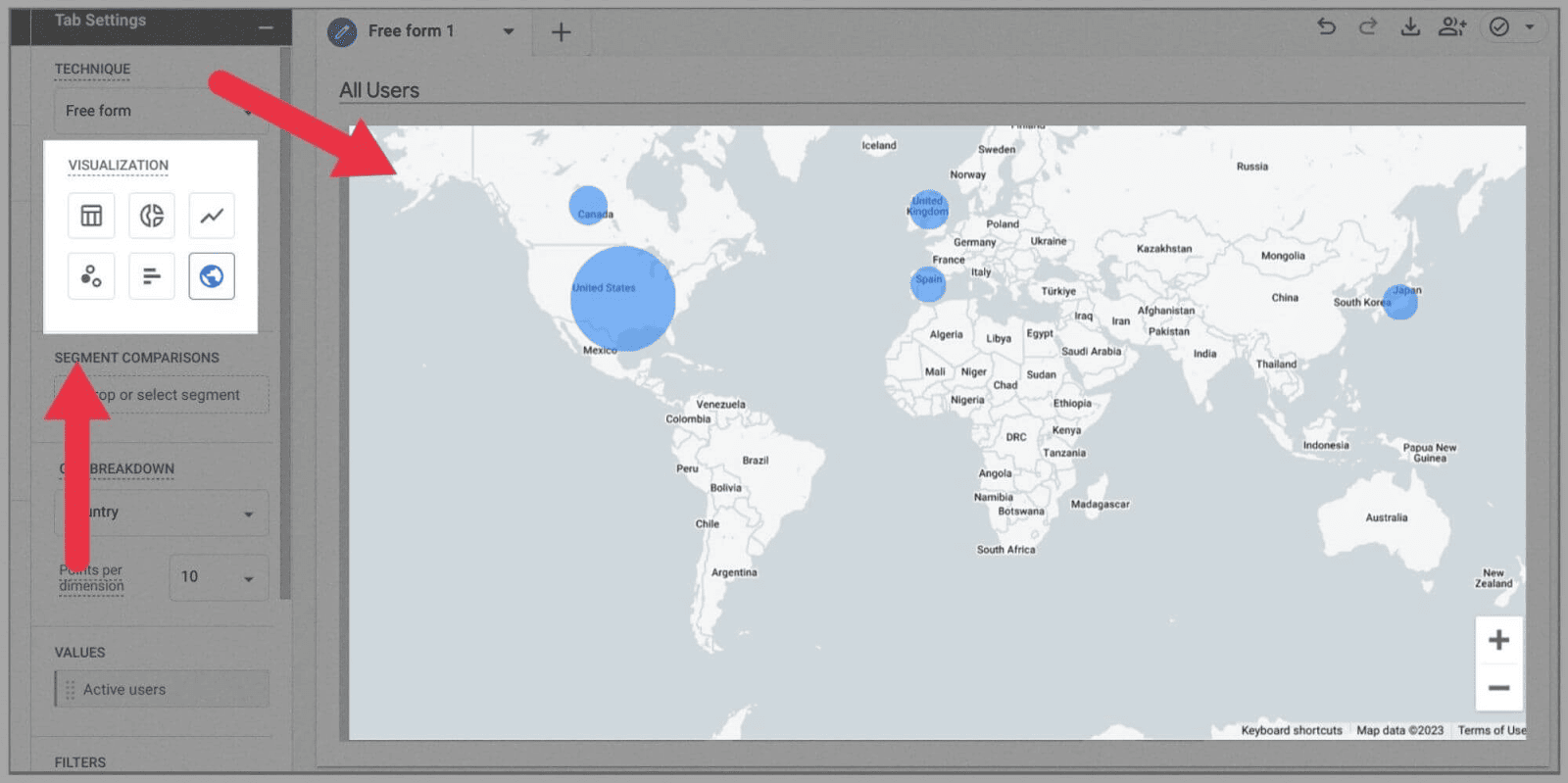Screen dimensions: 1568x783
Task: Open the Free form 1 tab
Action: pyautogui.click(x=411, y=31)
